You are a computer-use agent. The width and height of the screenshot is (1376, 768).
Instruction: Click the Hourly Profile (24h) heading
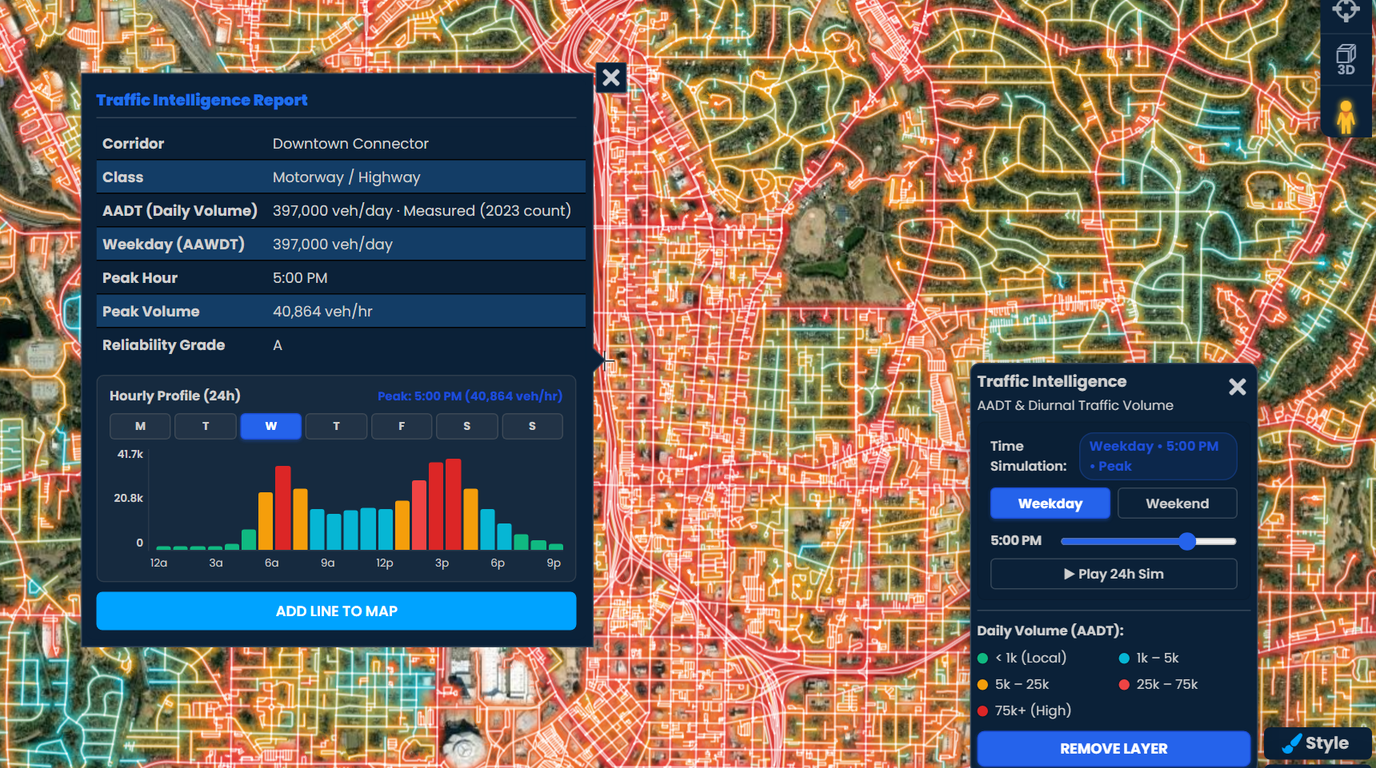[x=175, y=396]
